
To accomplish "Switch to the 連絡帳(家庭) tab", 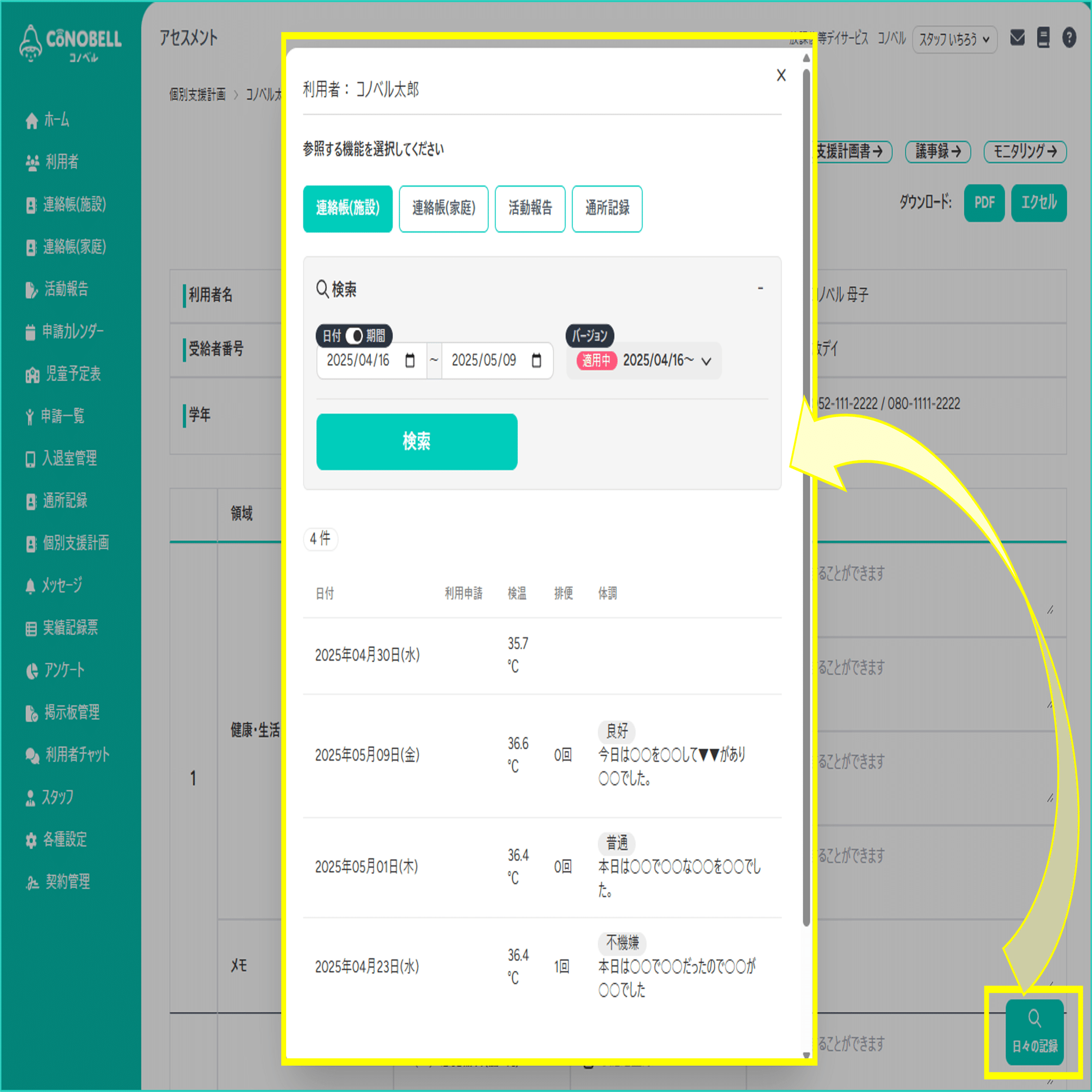I will 443,209.
